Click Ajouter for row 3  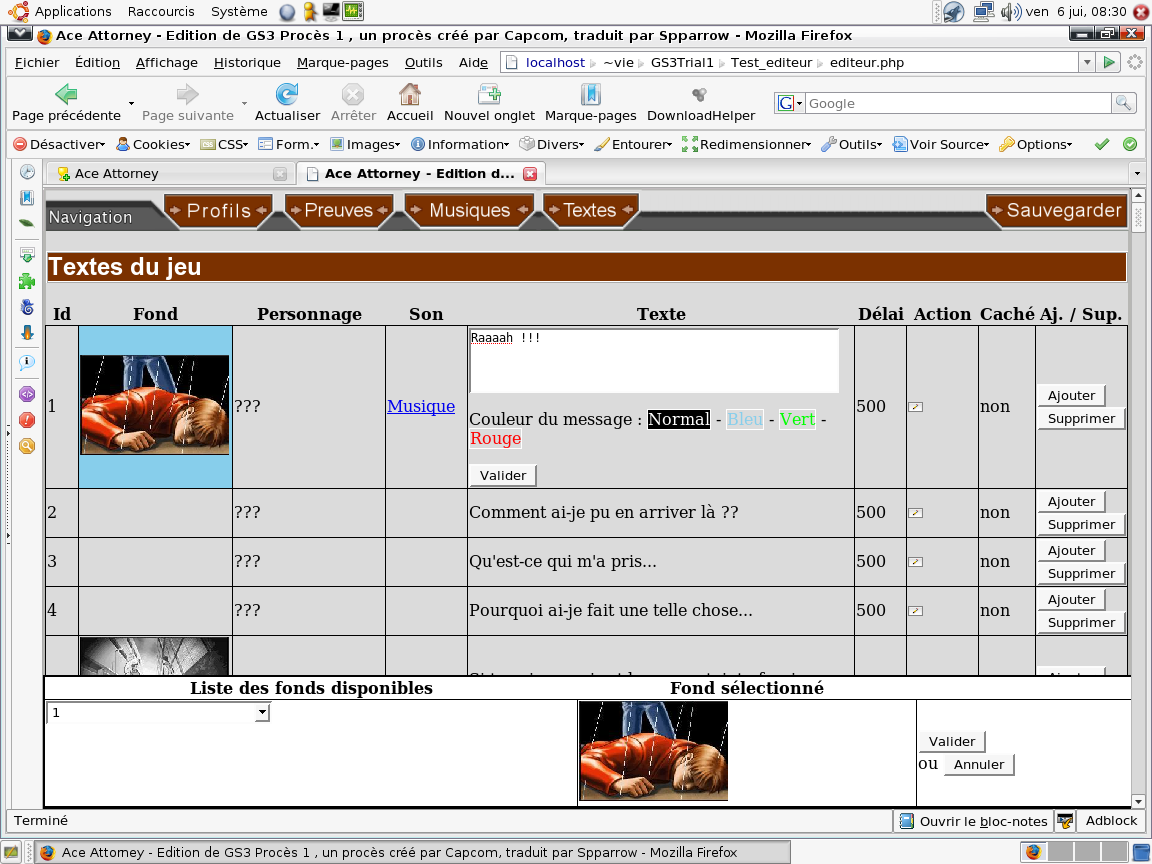(1071, 550)
